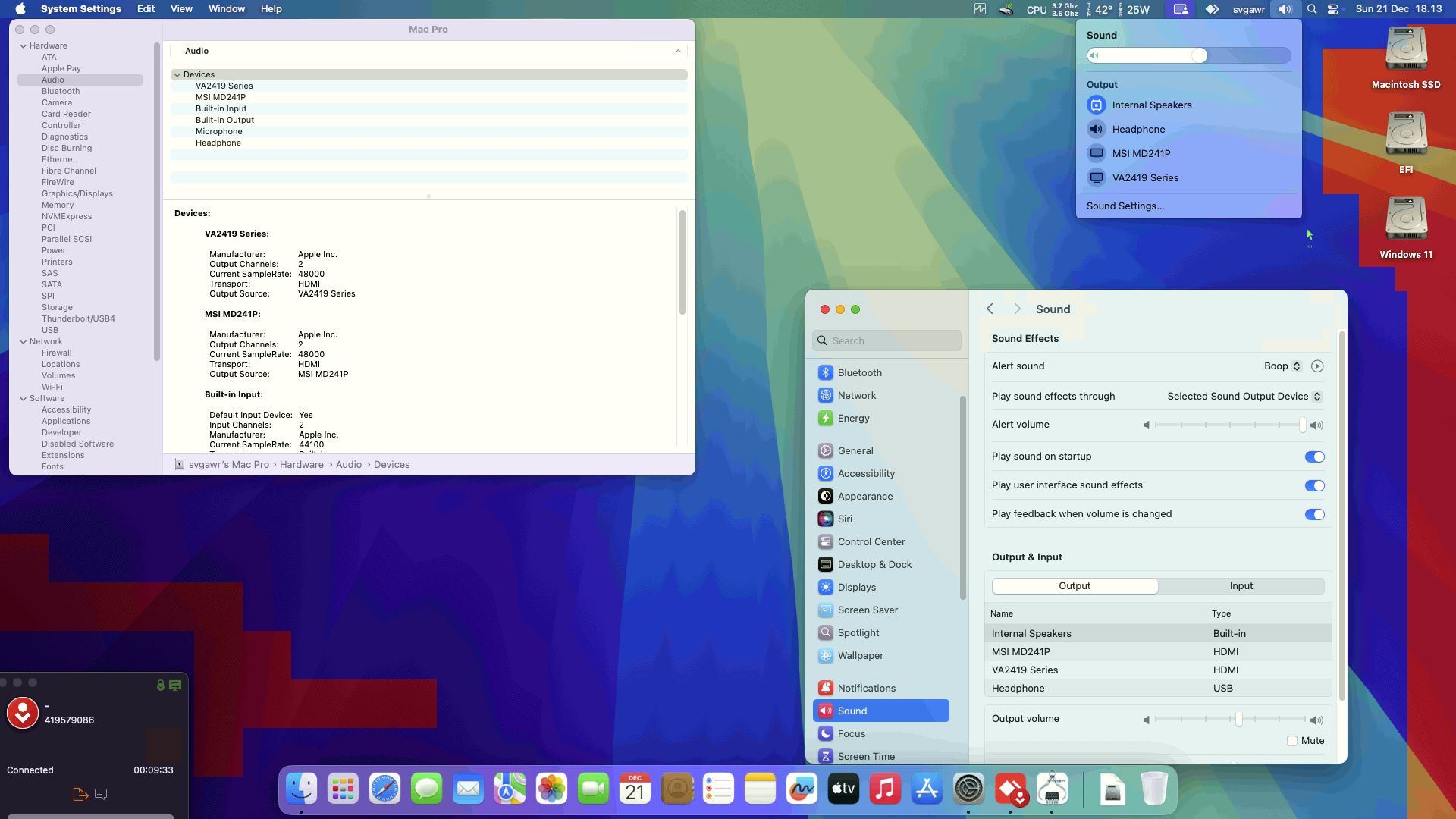
Task: Click Search field in System Settings
Action: point(886,341)
